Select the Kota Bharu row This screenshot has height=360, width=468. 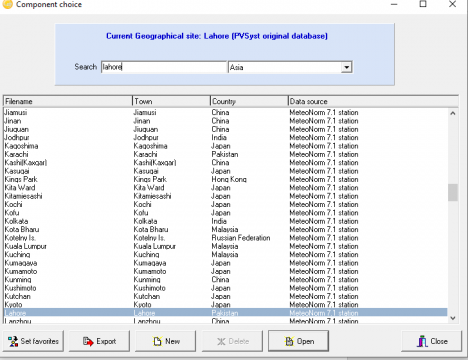click(225, 229)
